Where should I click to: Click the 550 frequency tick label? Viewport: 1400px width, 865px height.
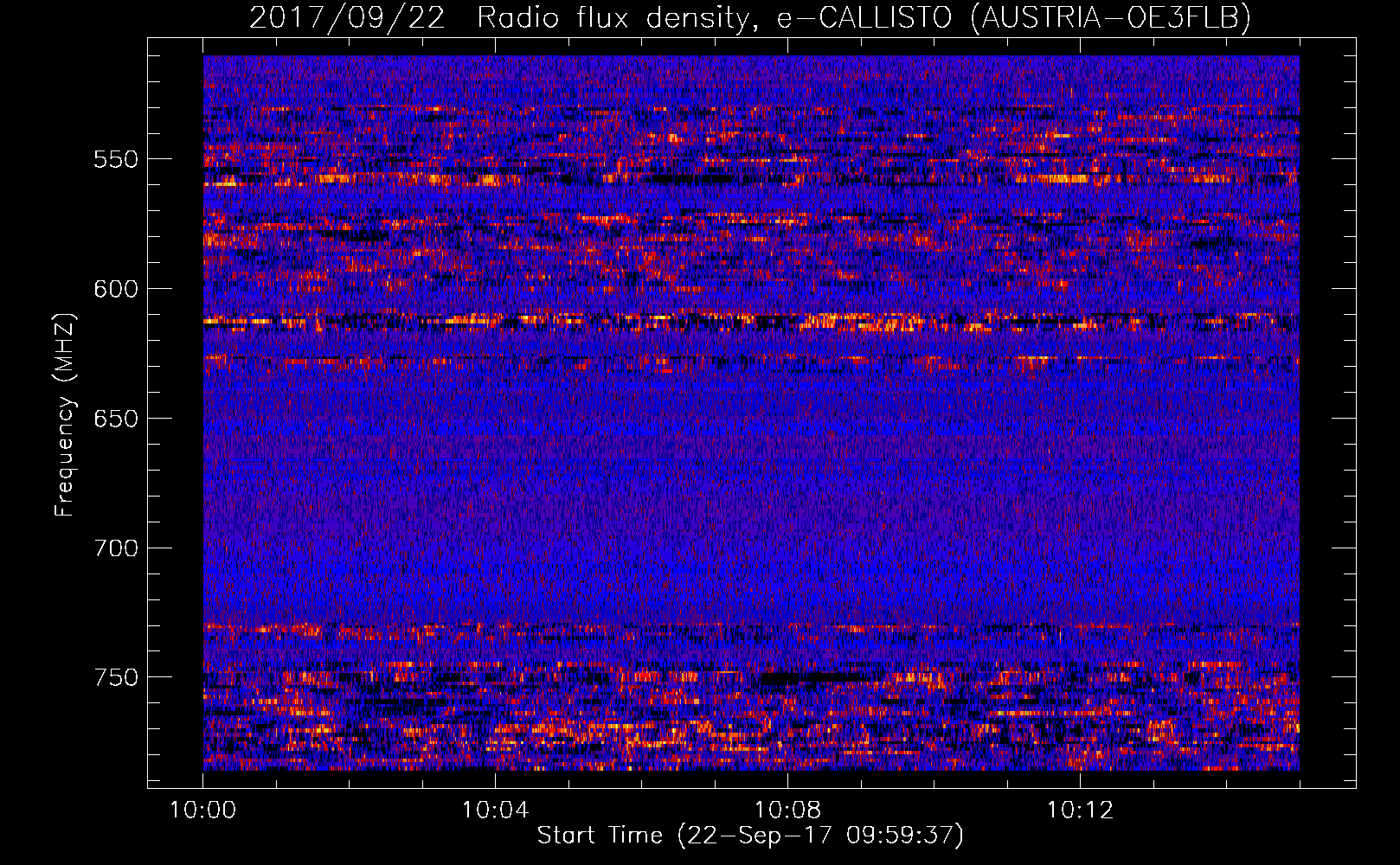click(116, 159)
